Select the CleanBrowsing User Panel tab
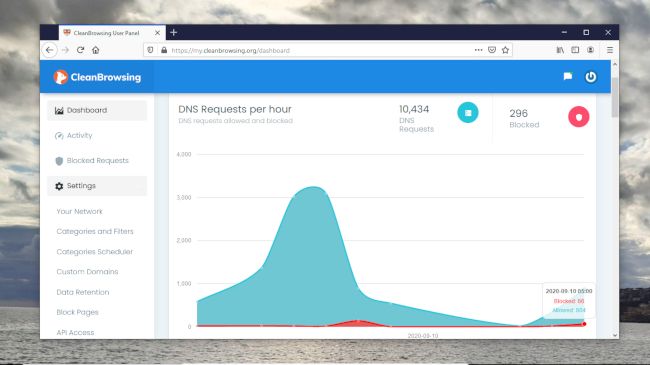The image size is (650, 365). 112,33
